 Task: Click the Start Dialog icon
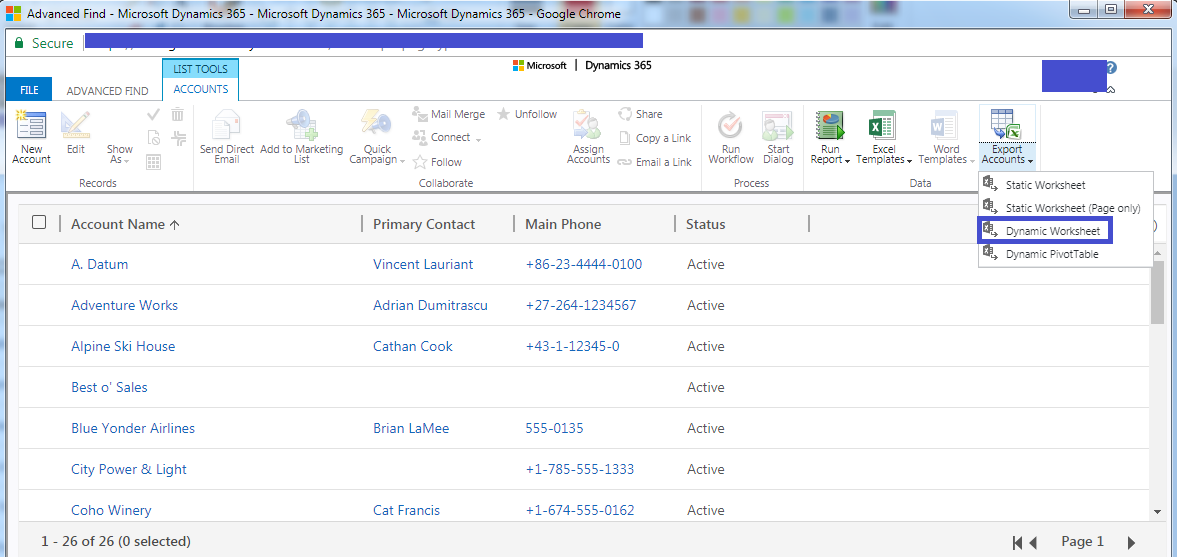point(778,125)
